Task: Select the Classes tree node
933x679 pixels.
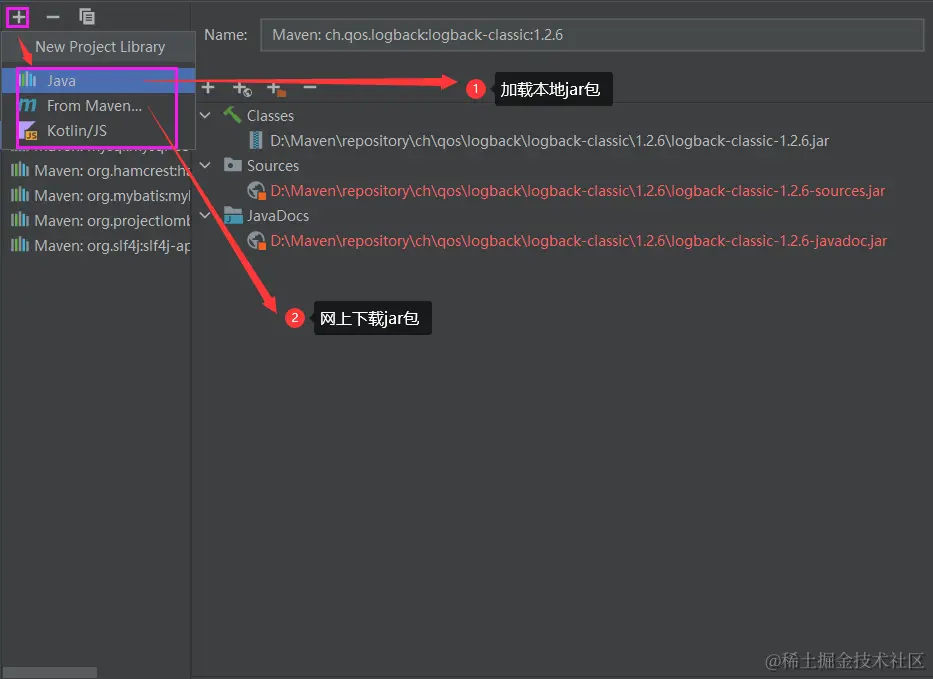Action: tap(270, 115)
